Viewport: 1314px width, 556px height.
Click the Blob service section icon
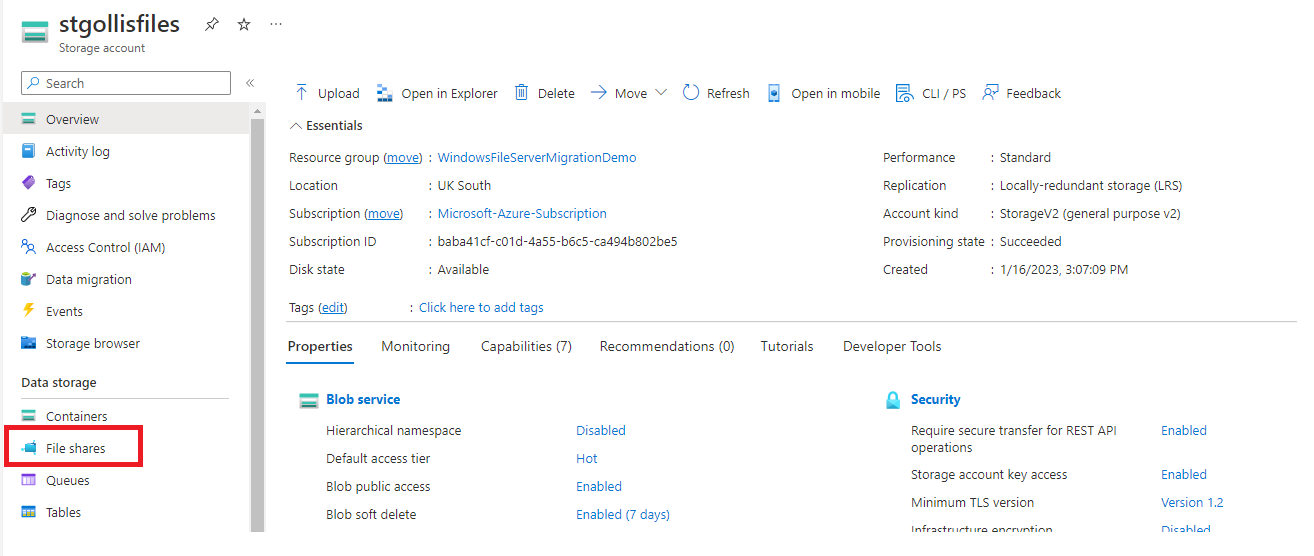pos(309,400)
